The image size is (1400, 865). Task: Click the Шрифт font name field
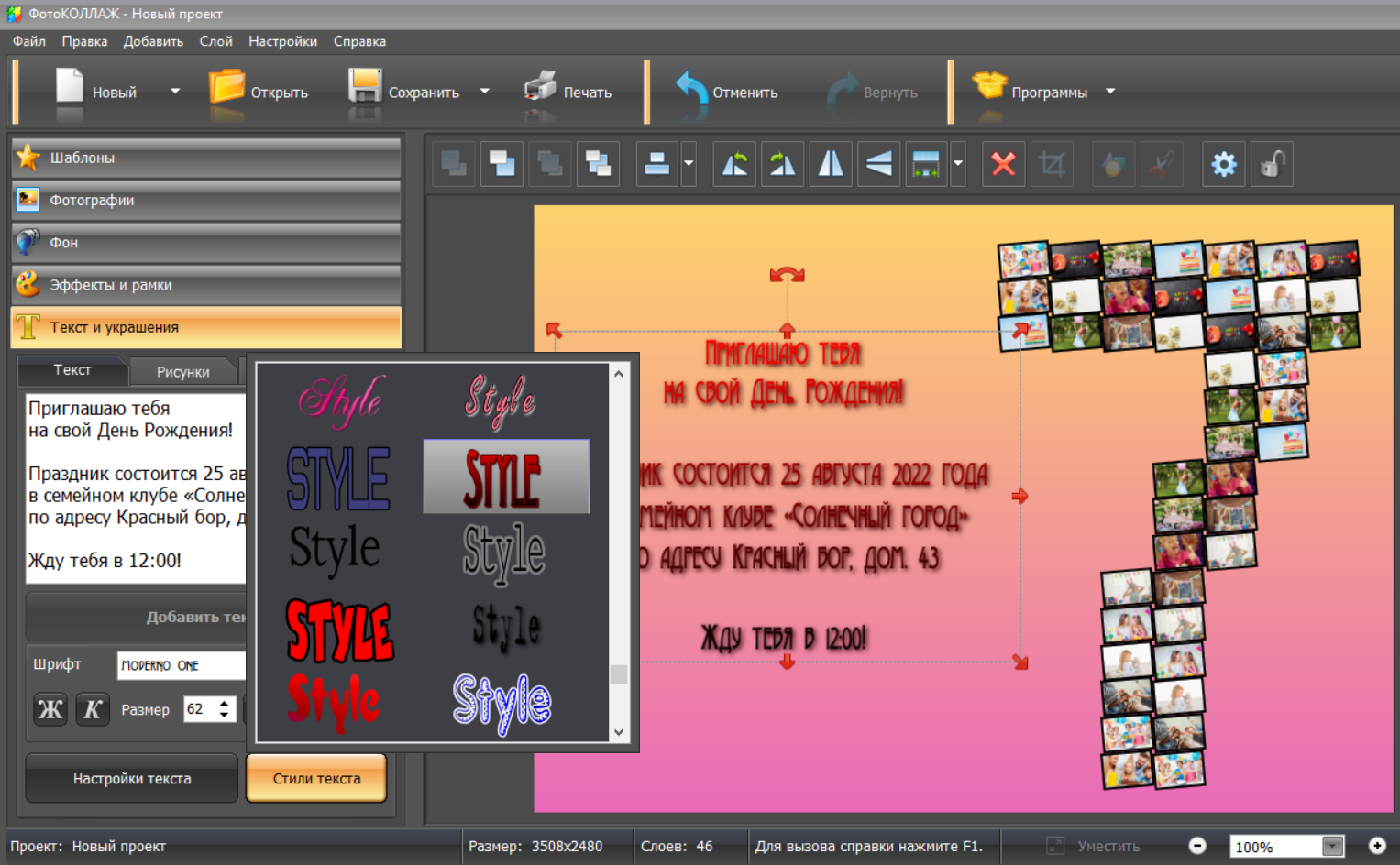(x=182, y=665)
